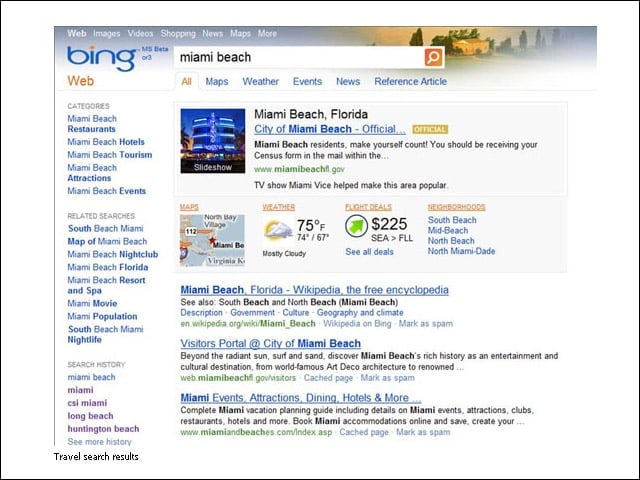The width and height of the screenshot is (640, 480).
Task: Click See more history link
Action: [99, 442]
